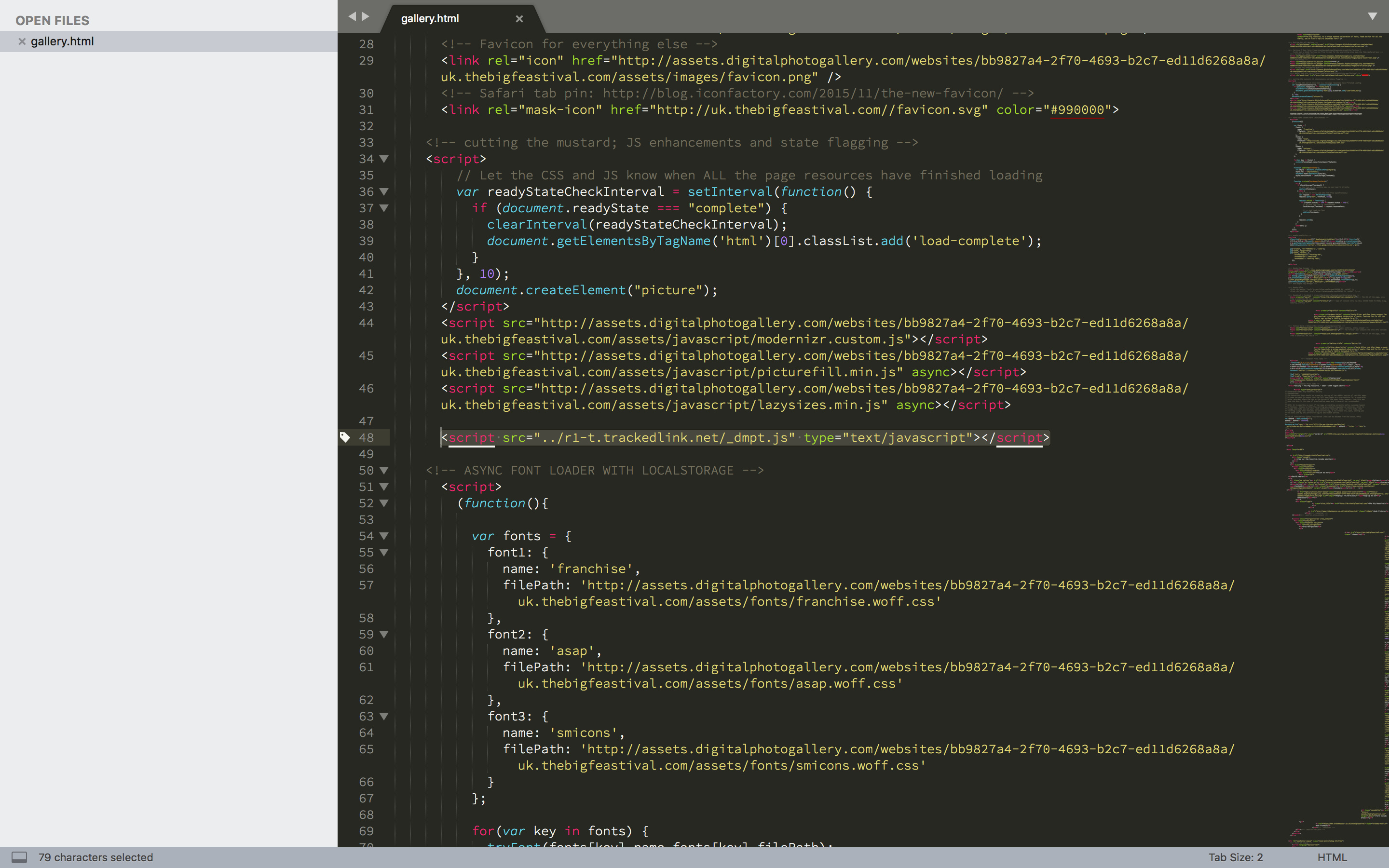Click line number 48 in the gutter
The height and width of the screenshot is (868, 1389).
(x=366, y=437)
